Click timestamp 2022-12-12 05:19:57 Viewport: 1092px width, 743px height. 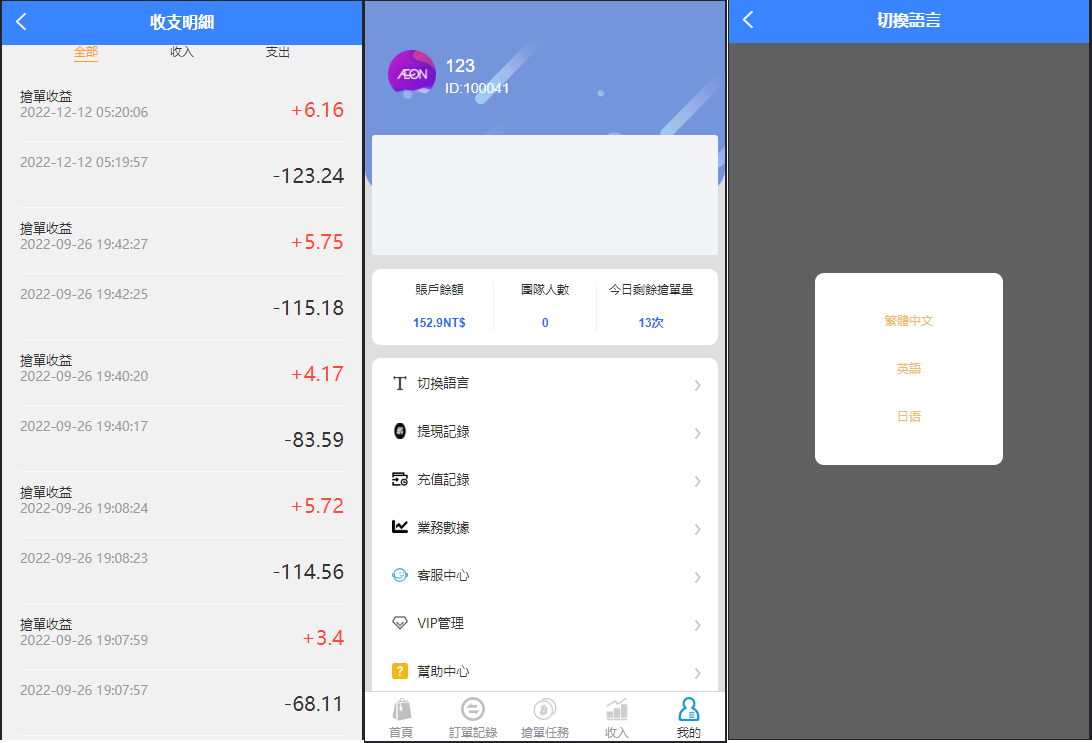(84, 162)
